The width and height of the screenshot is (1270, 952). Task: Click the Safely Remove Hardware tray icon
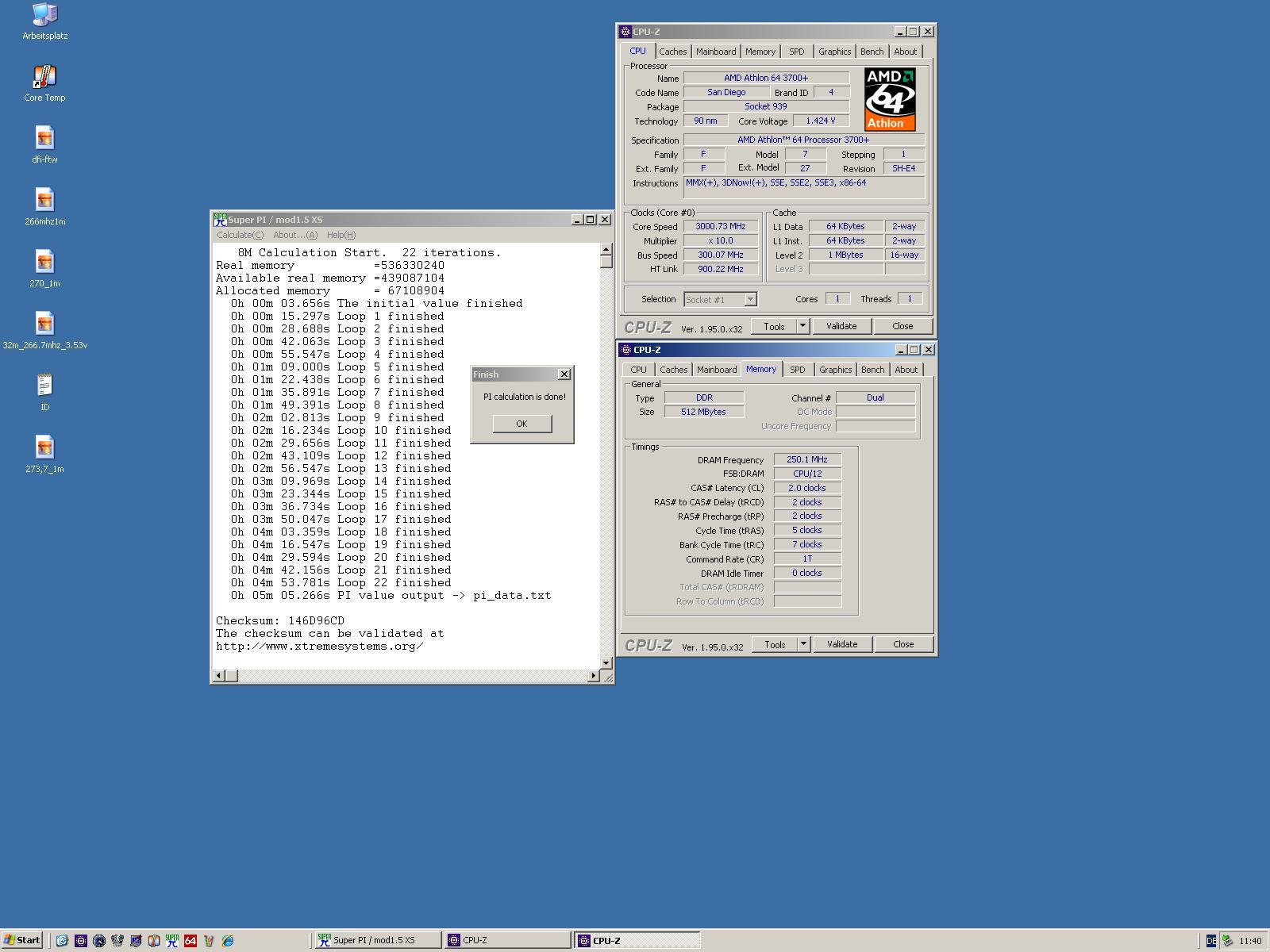1227,940
